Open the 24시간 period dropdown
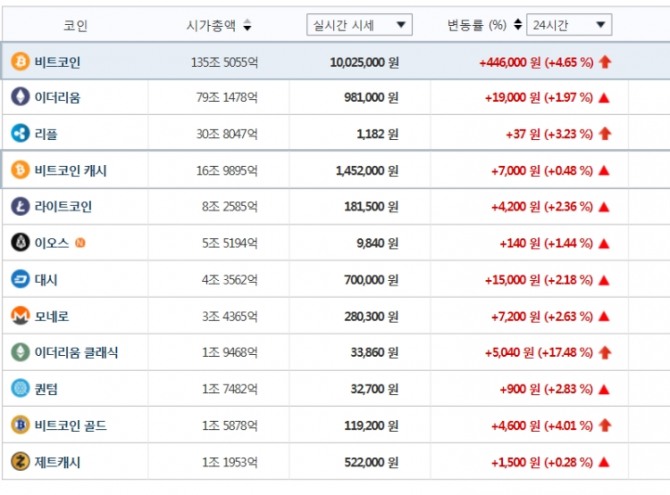This screenshot has height=495, width=670. click(x=569, y=25)
